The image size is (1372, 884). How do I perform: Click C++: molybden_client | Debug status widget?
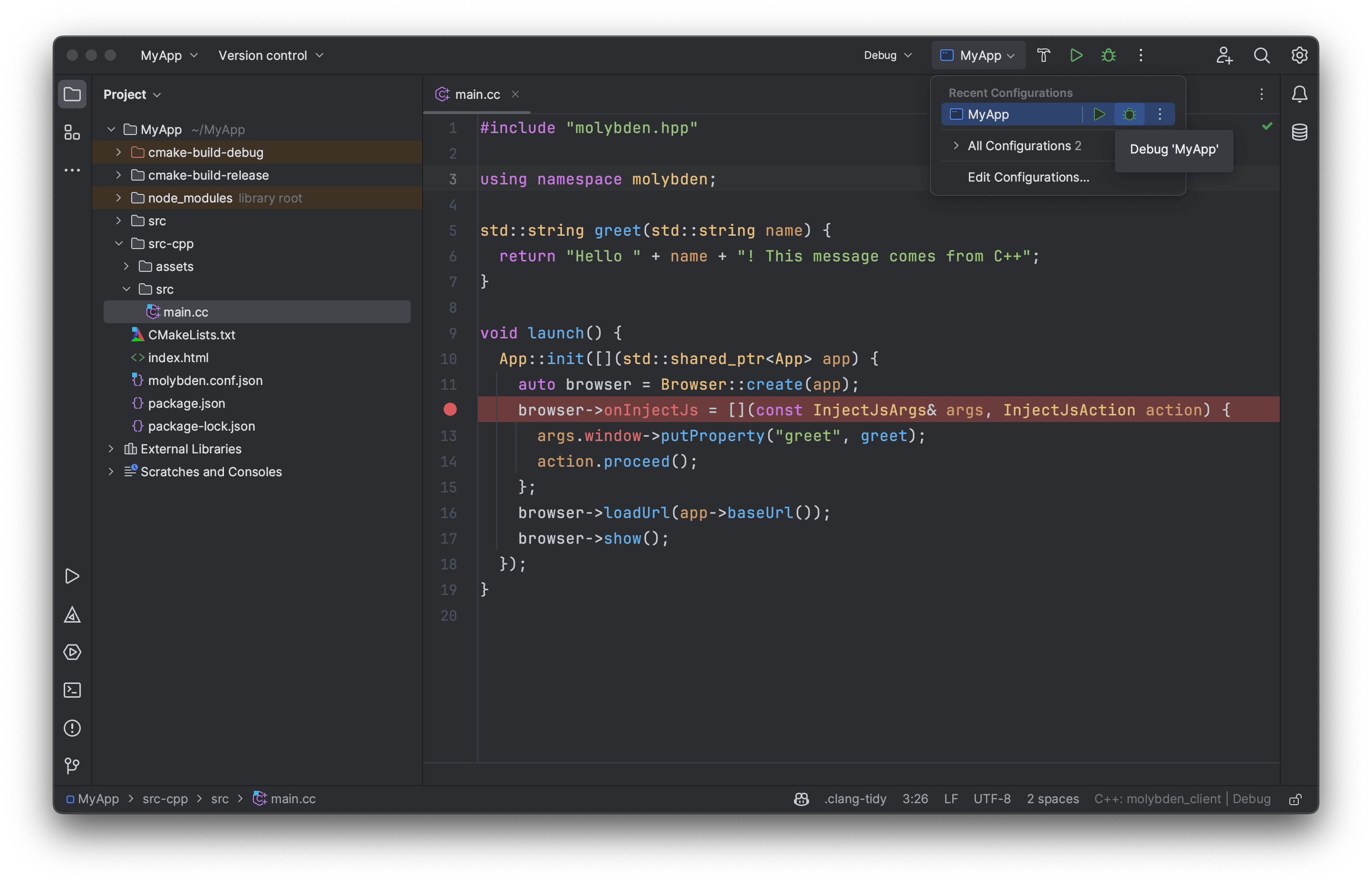[1183, 799]
